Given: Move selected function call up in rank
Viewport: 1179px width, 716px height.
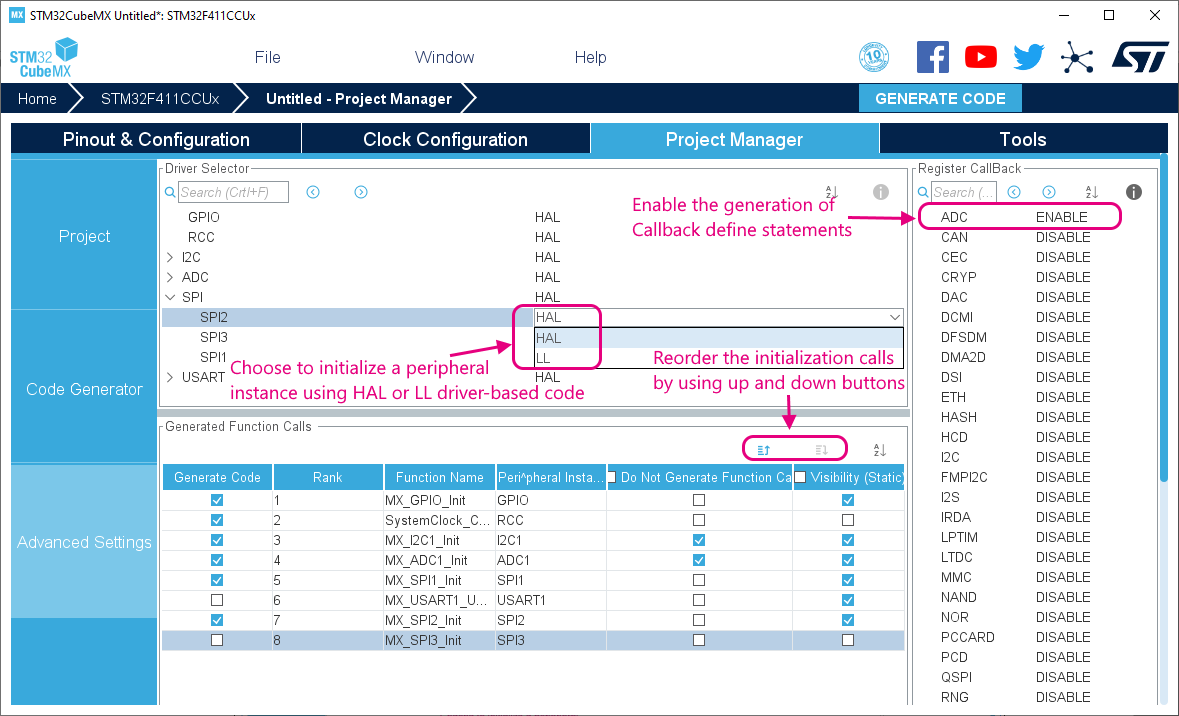Looking at the screenshot, I should click(x=764, y=450).
